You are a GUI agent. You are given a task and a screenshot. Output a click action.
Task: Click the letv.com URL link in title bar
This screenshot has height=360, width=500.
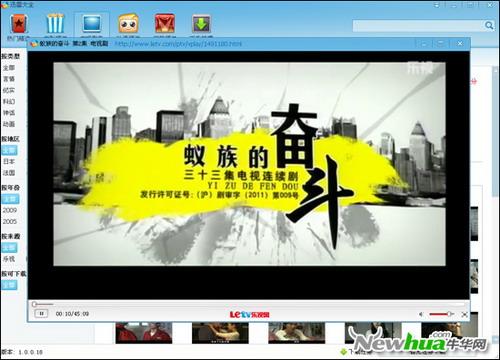pyautogui.click(x=178, y=44)
